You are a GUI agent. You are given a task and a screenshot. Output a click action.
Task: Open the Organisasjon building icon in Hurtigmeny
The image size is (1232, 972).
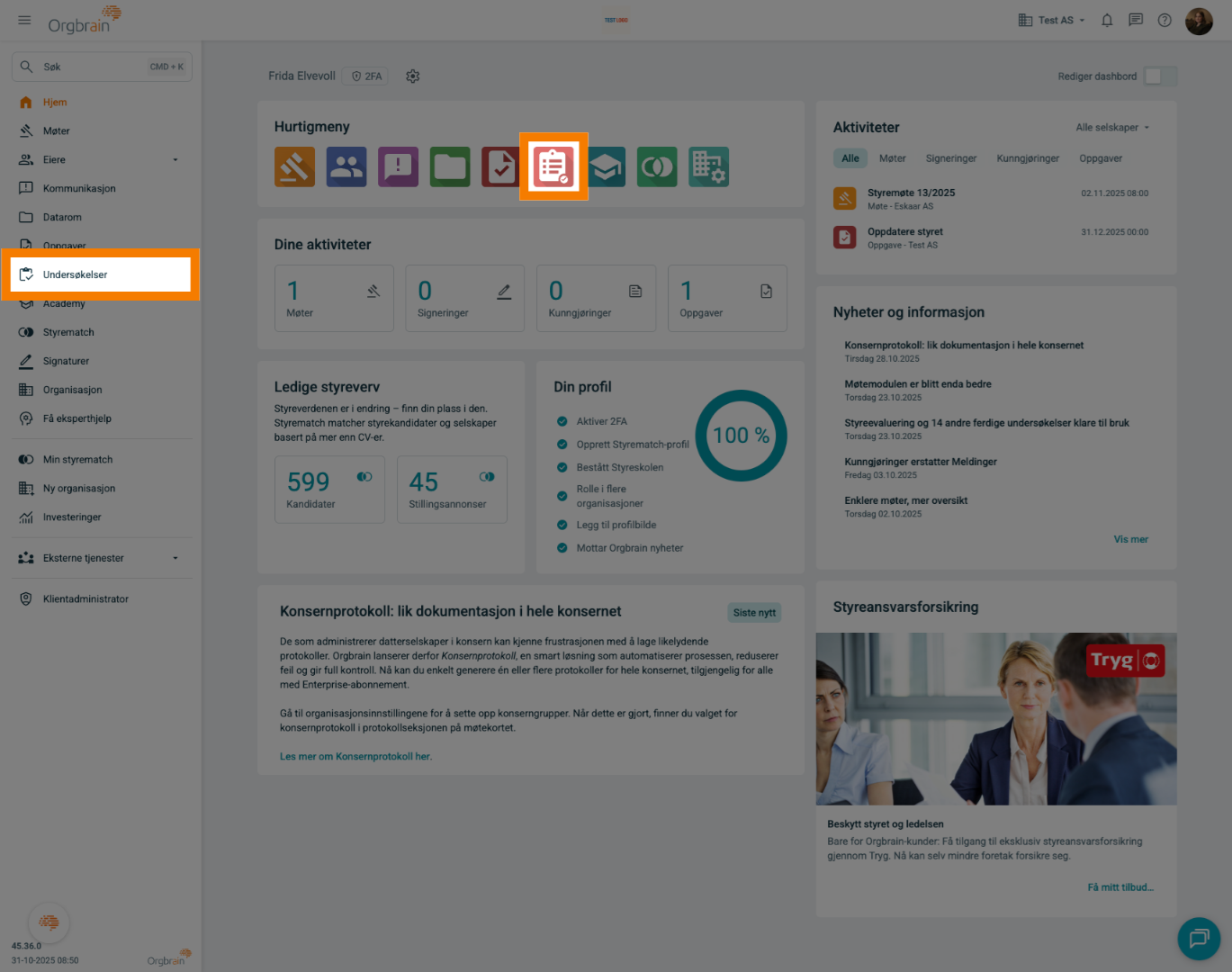pyautogui.click(x=709, y=166)
